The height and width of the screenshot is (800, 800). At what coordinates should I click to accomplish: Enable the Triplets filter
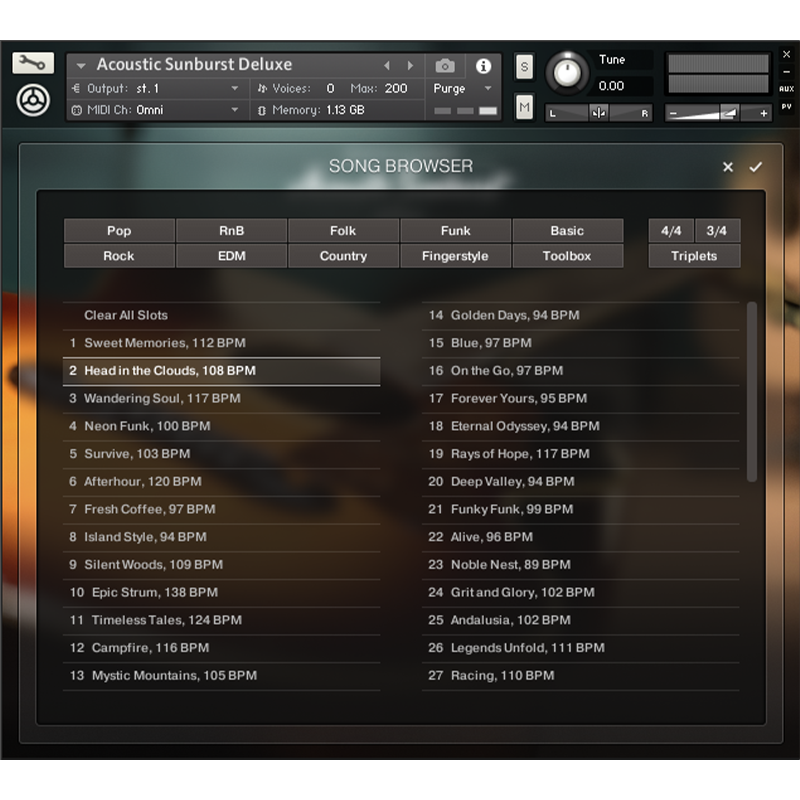click(694, 256)
